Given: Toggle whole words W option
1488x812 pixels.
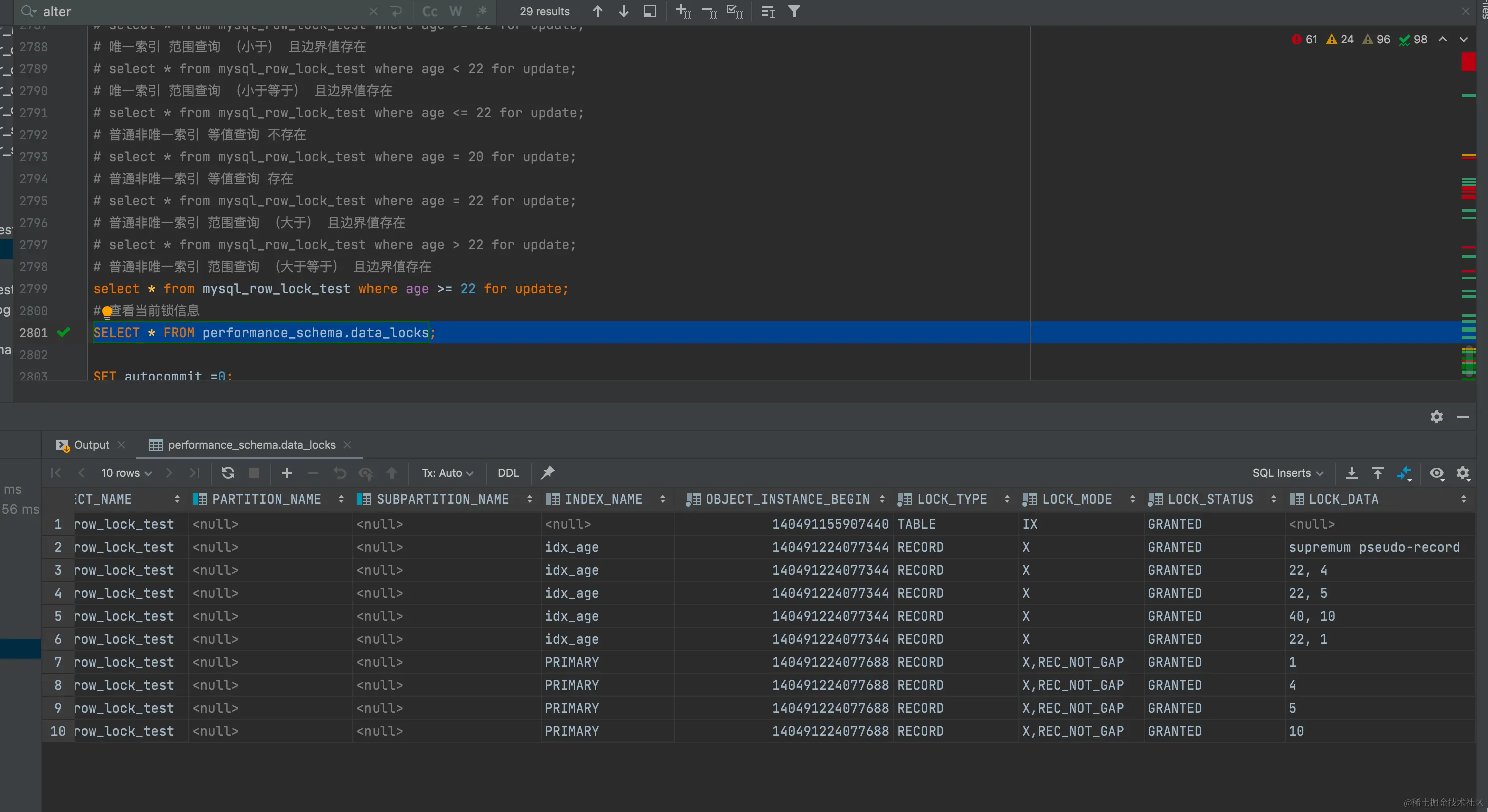Looking at the screenshot, I should coord(455,11).
